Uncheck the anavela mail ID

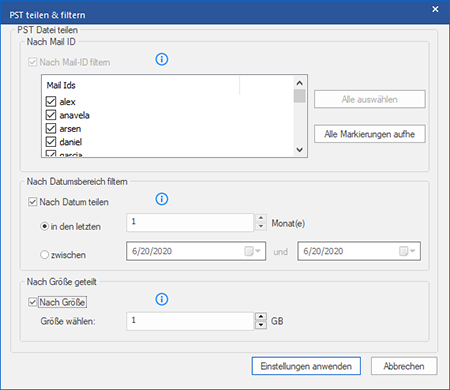coord(51,115)
